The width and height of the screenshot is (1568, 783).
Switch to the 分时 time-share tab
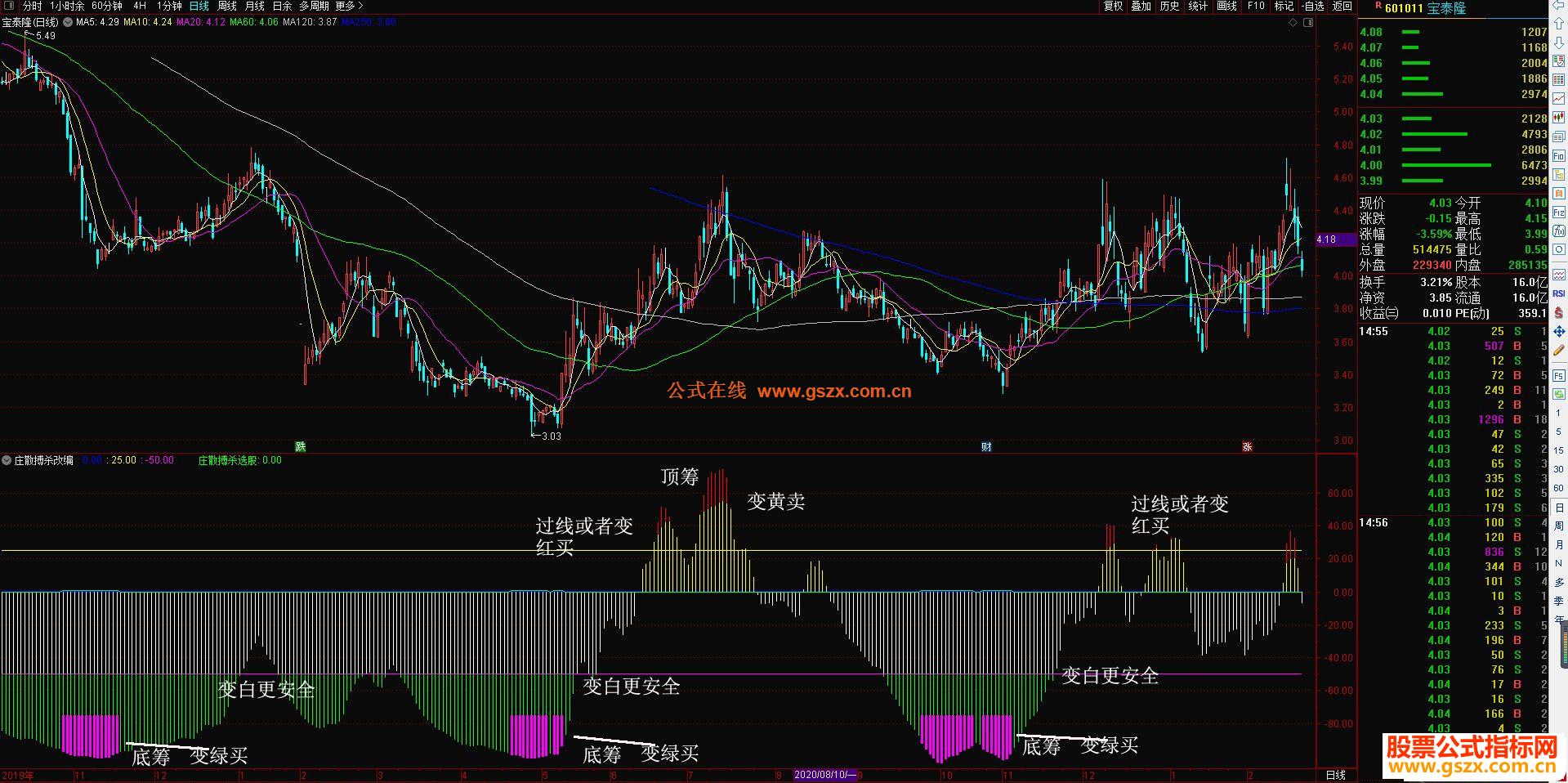pos(32,6)
